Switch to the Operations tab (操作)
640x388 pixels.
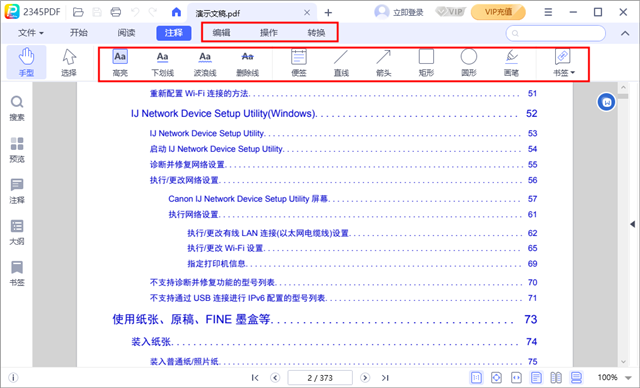[x=269, y=33]
